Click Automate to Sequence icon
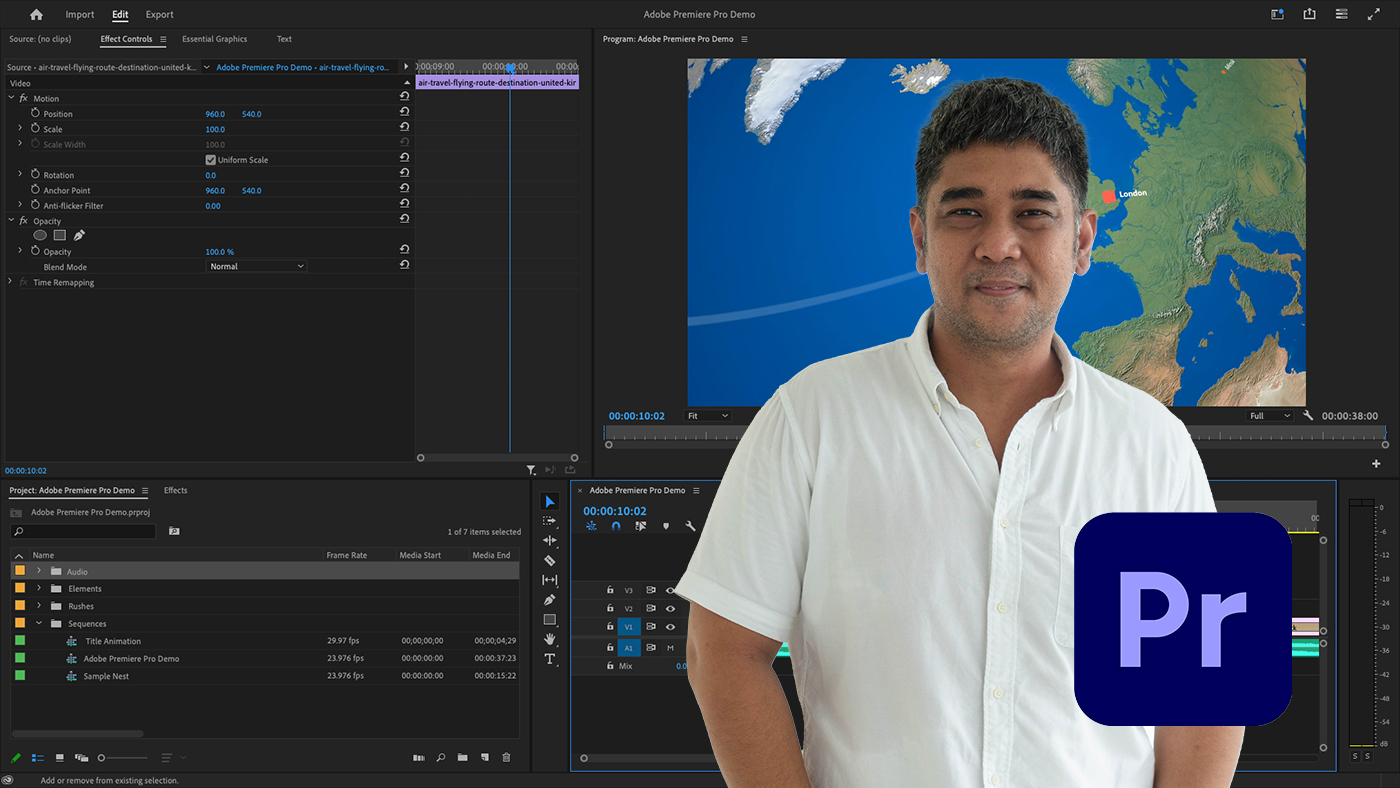The image size is (1400, 788). point(419,758)
